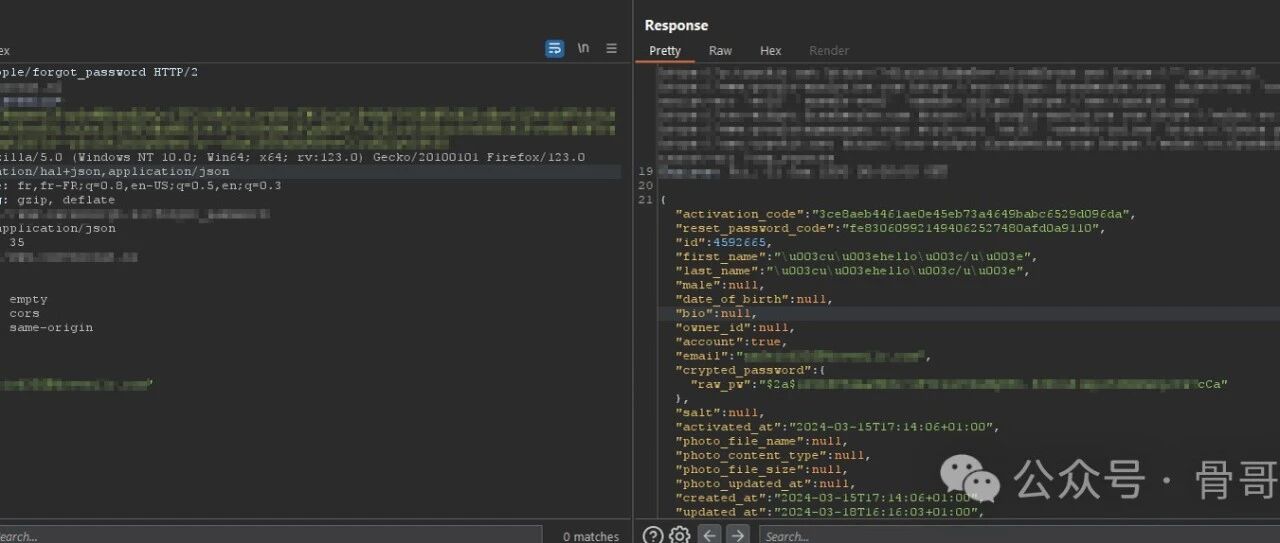Click the "same-origin" header value
This screenshot has height=543, width=1280.
coord(51,327)
